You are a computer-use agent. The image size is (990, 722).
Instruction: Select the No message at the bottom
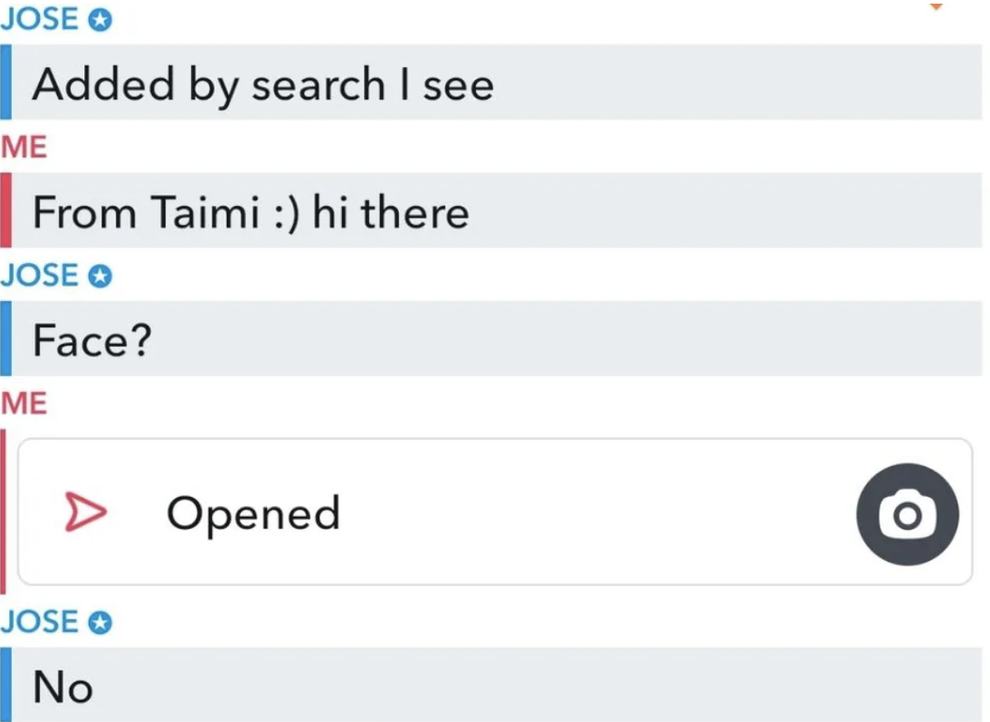62,686
